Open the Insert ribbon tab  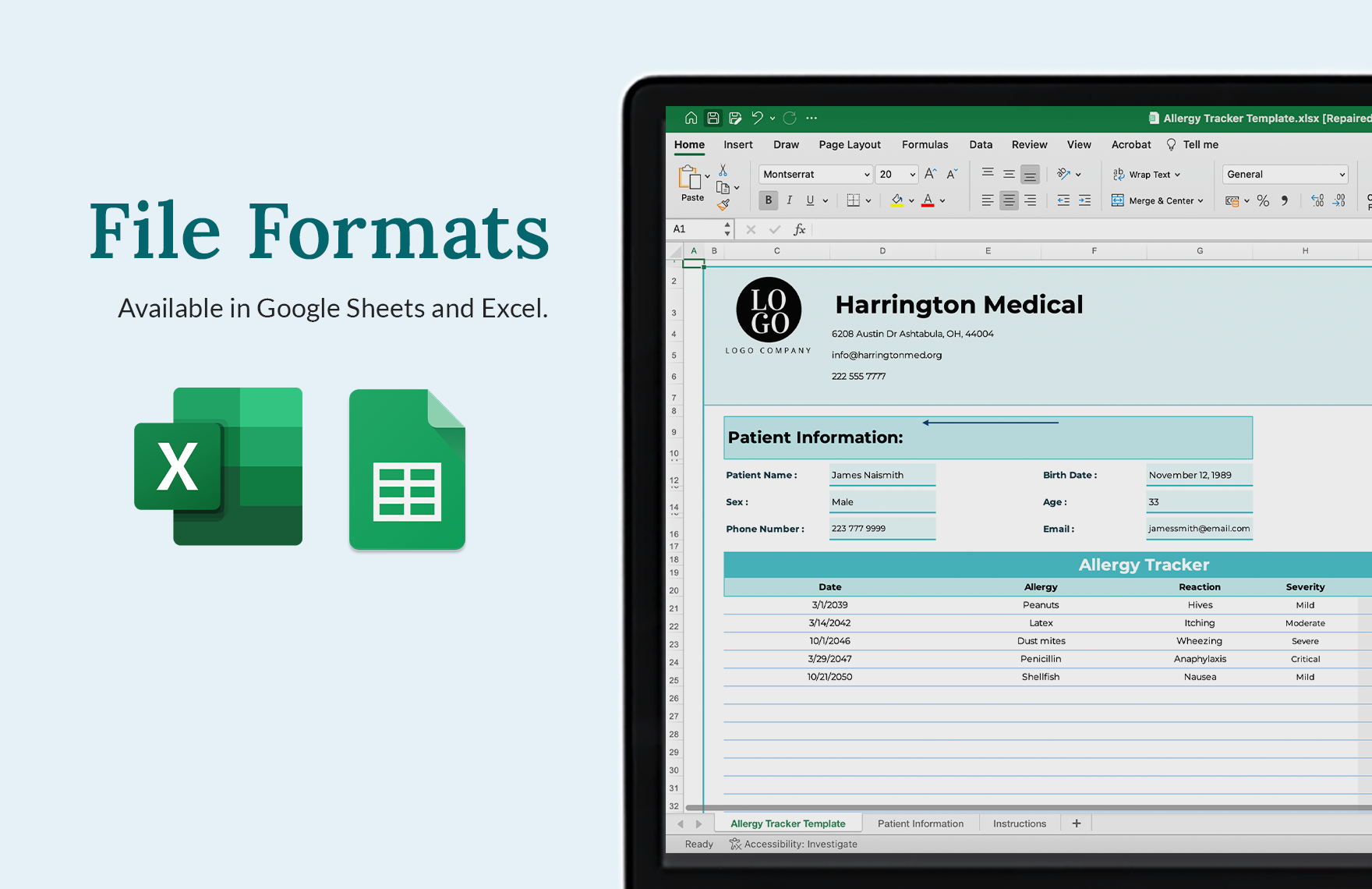[x=737, y=144]
